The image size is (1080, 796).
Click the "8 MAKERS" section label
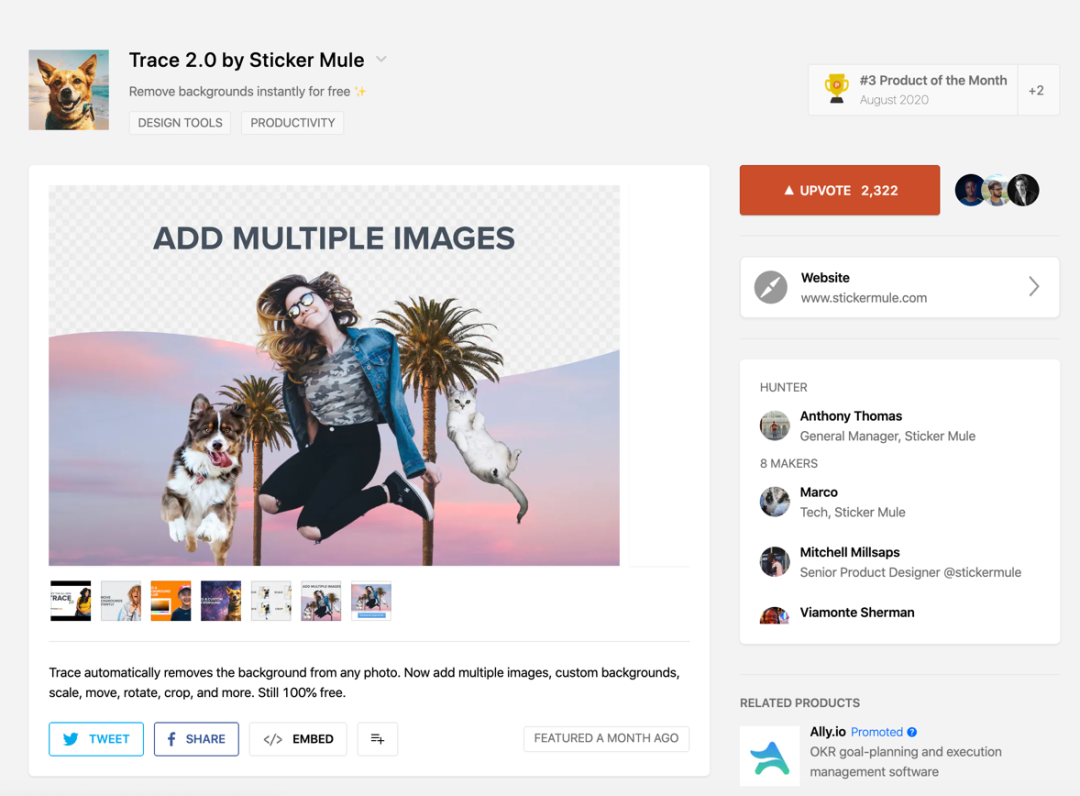(789, 463)
